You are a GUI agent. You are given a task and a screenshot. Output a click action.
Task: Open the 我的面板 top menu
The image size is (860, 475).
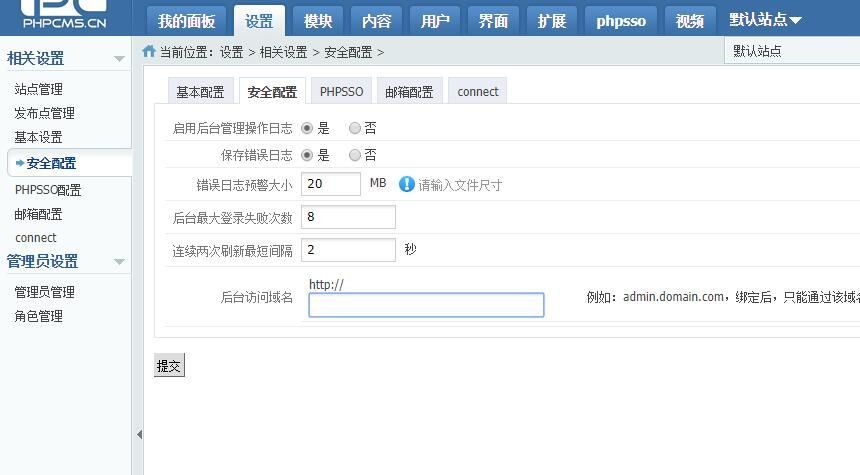186,21
